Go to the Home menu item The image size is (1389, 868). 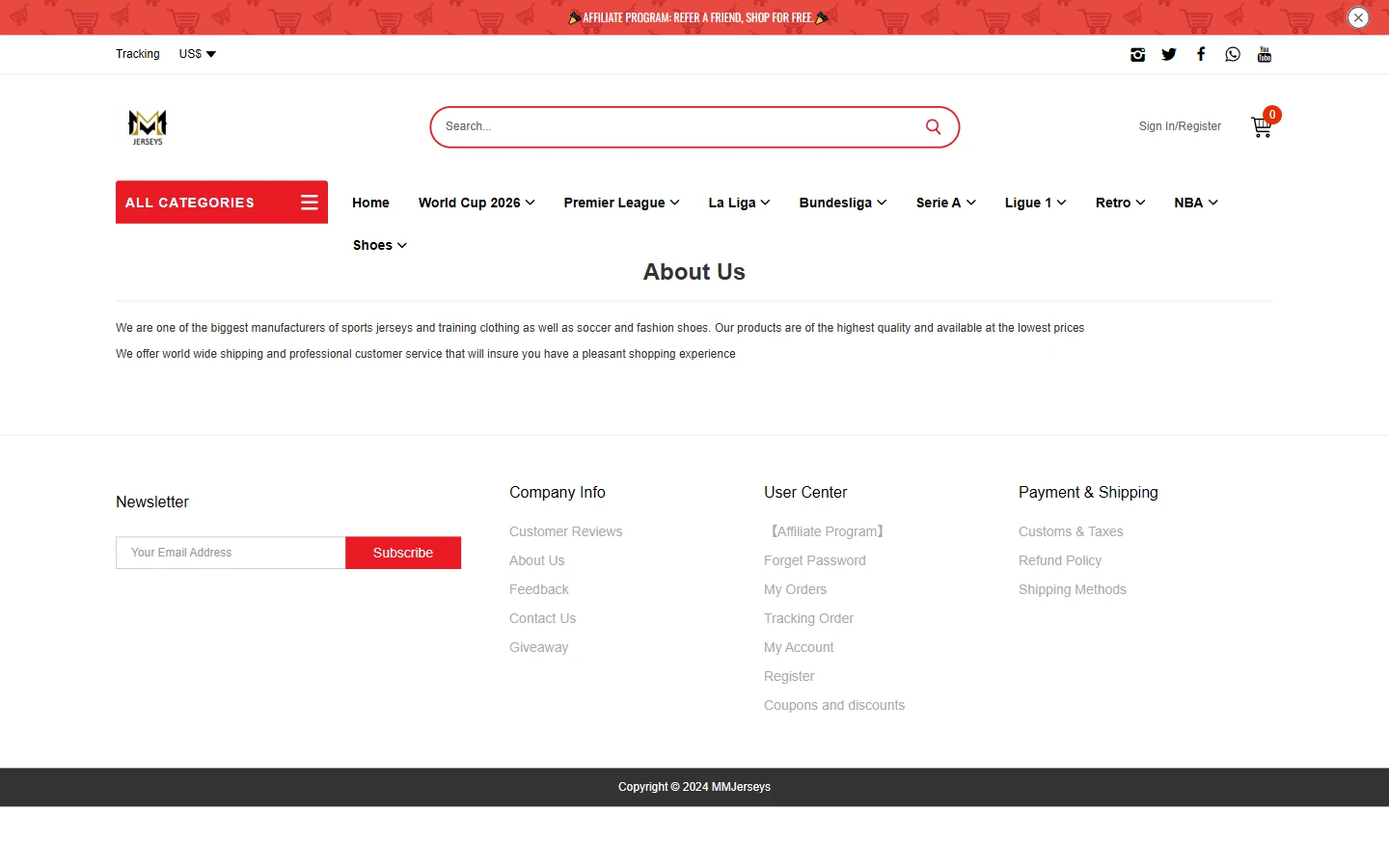pos(370,203)
